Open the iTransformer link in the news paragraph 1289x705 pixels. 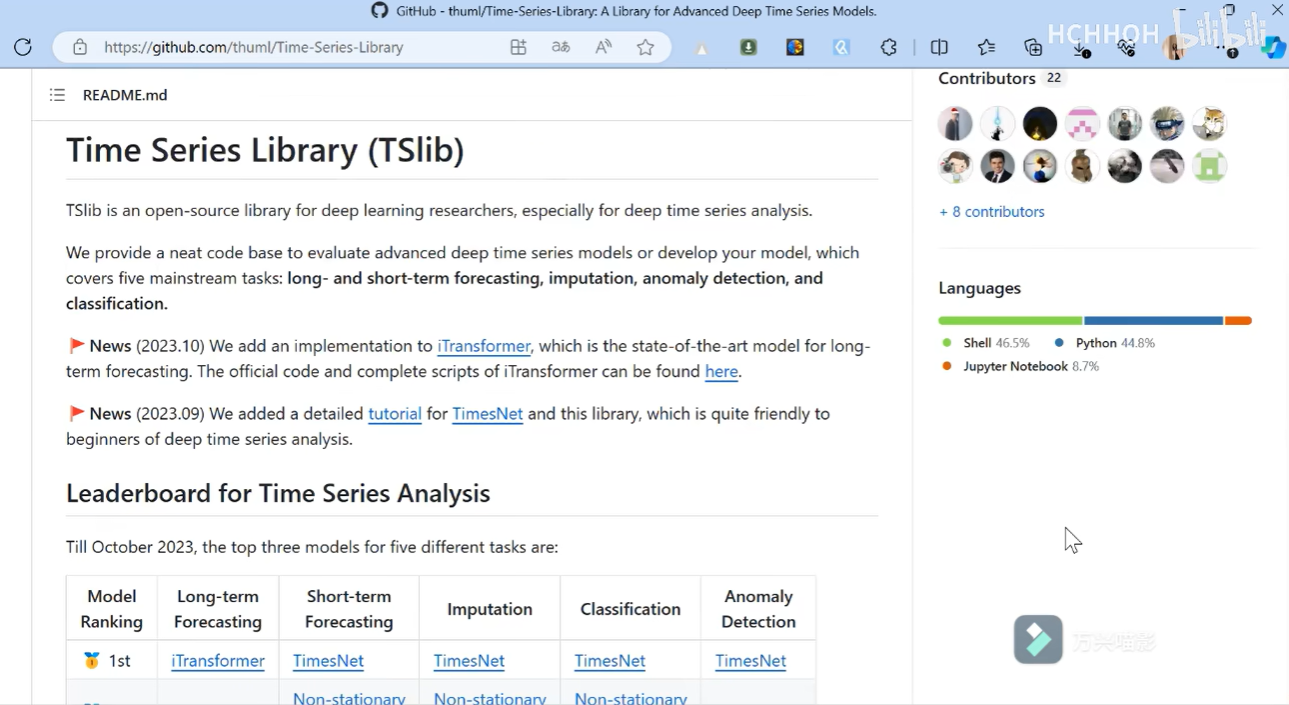(x=484, y=346)
